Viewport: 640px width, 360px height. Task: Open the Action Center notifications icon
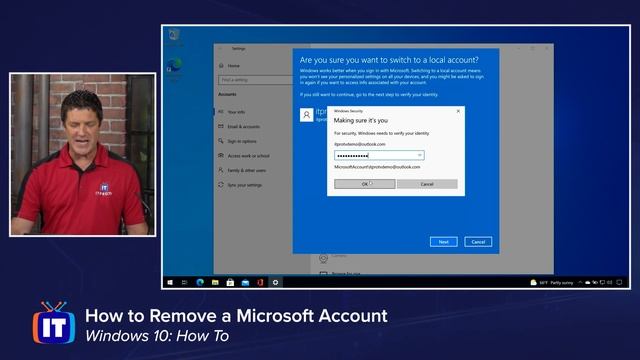coord(619,282)
